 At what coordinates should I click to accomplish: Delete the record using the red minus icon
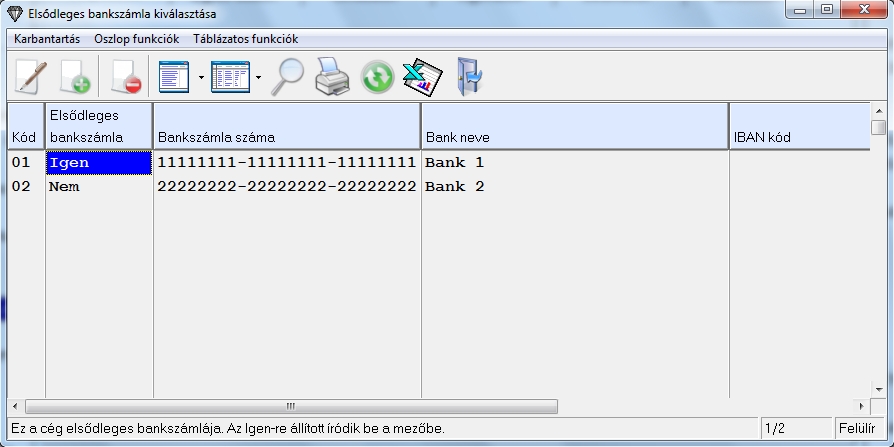click(x=125, y=77)
